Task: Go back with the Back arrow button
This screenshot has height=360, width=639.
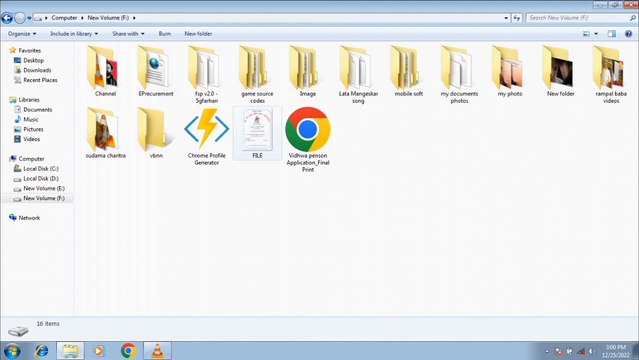Action: [7, 18]
